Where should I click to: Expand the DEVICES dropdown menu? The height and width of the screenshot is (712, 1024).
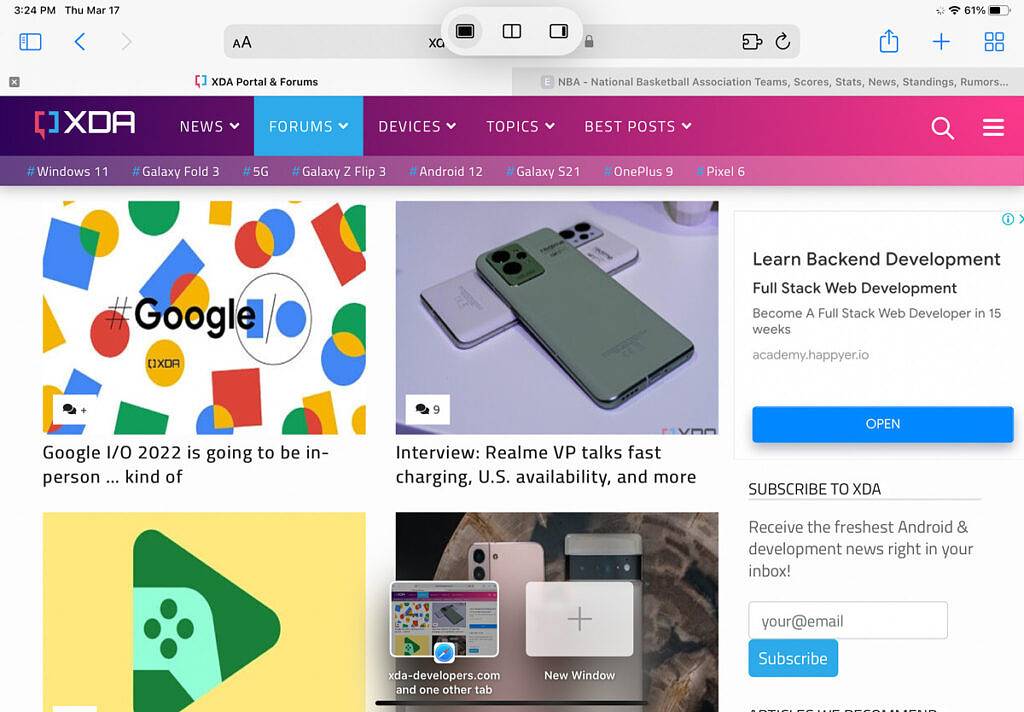click(x=417, y=126)
